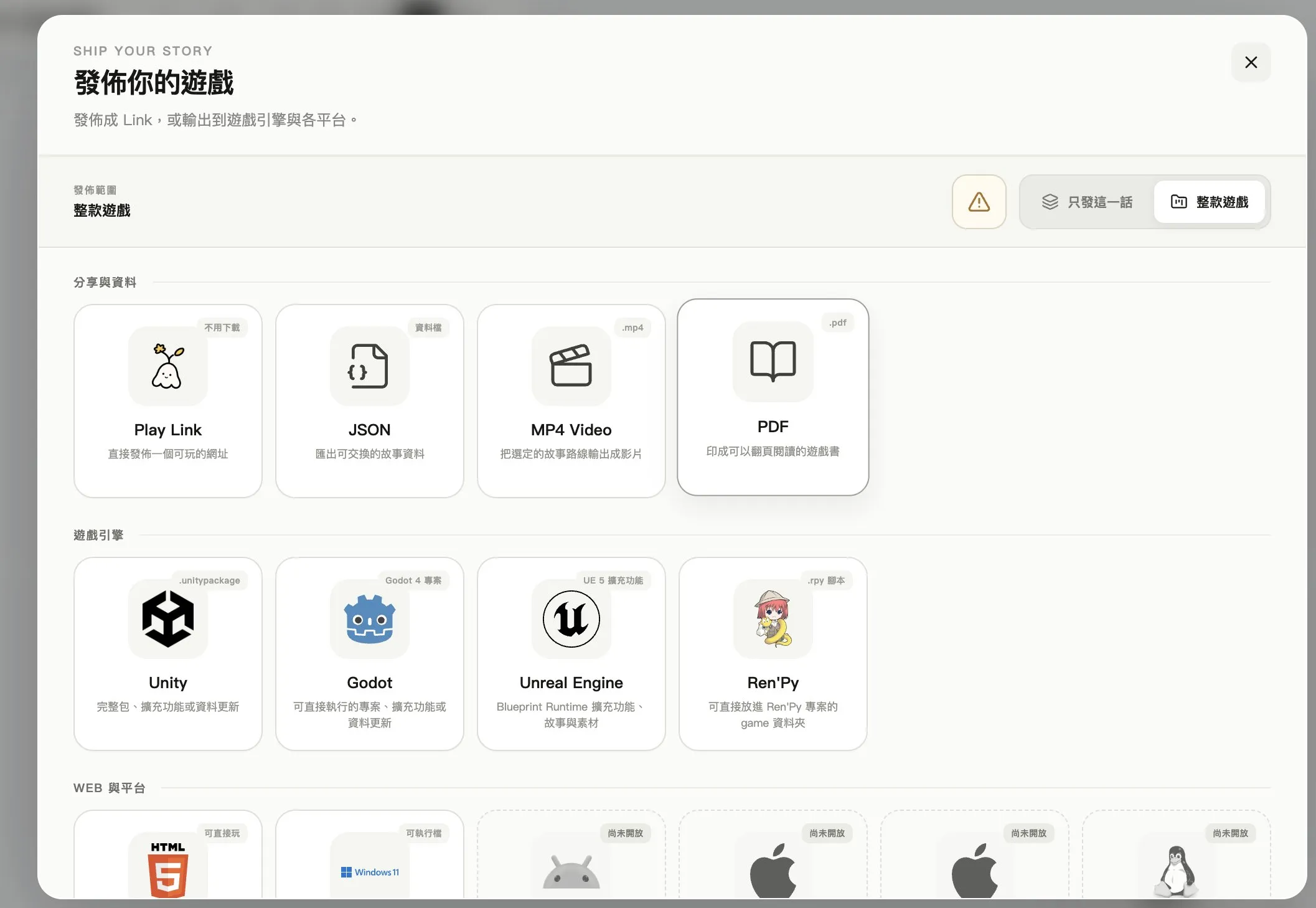Open the Ren'Py card title text
This screenshot has height=908, width=1316.
click(773, 683)
